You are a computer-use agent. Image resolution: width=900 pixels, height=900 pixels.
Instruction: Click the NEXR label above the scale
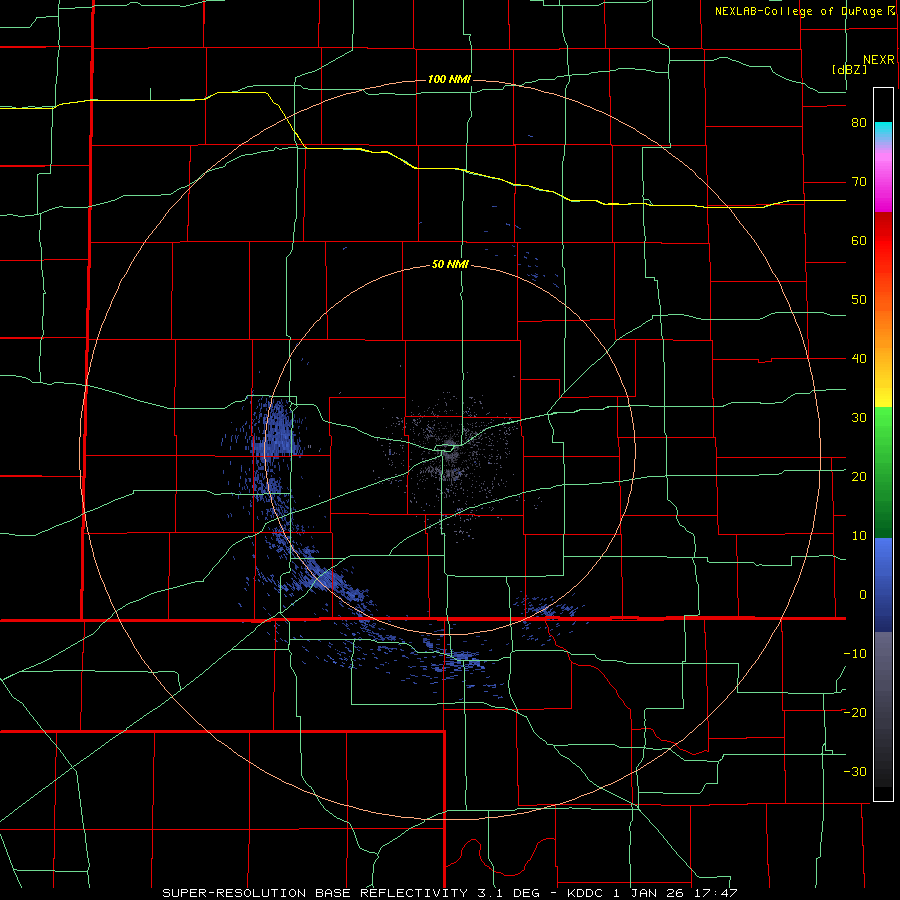(878, 60)
